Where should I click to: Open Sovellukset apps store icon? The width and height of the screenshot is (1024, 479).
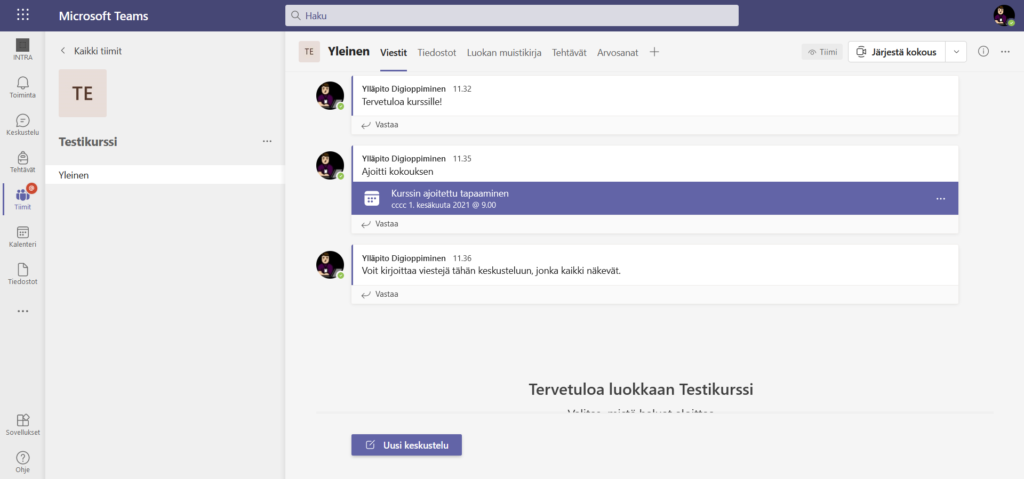23,424
